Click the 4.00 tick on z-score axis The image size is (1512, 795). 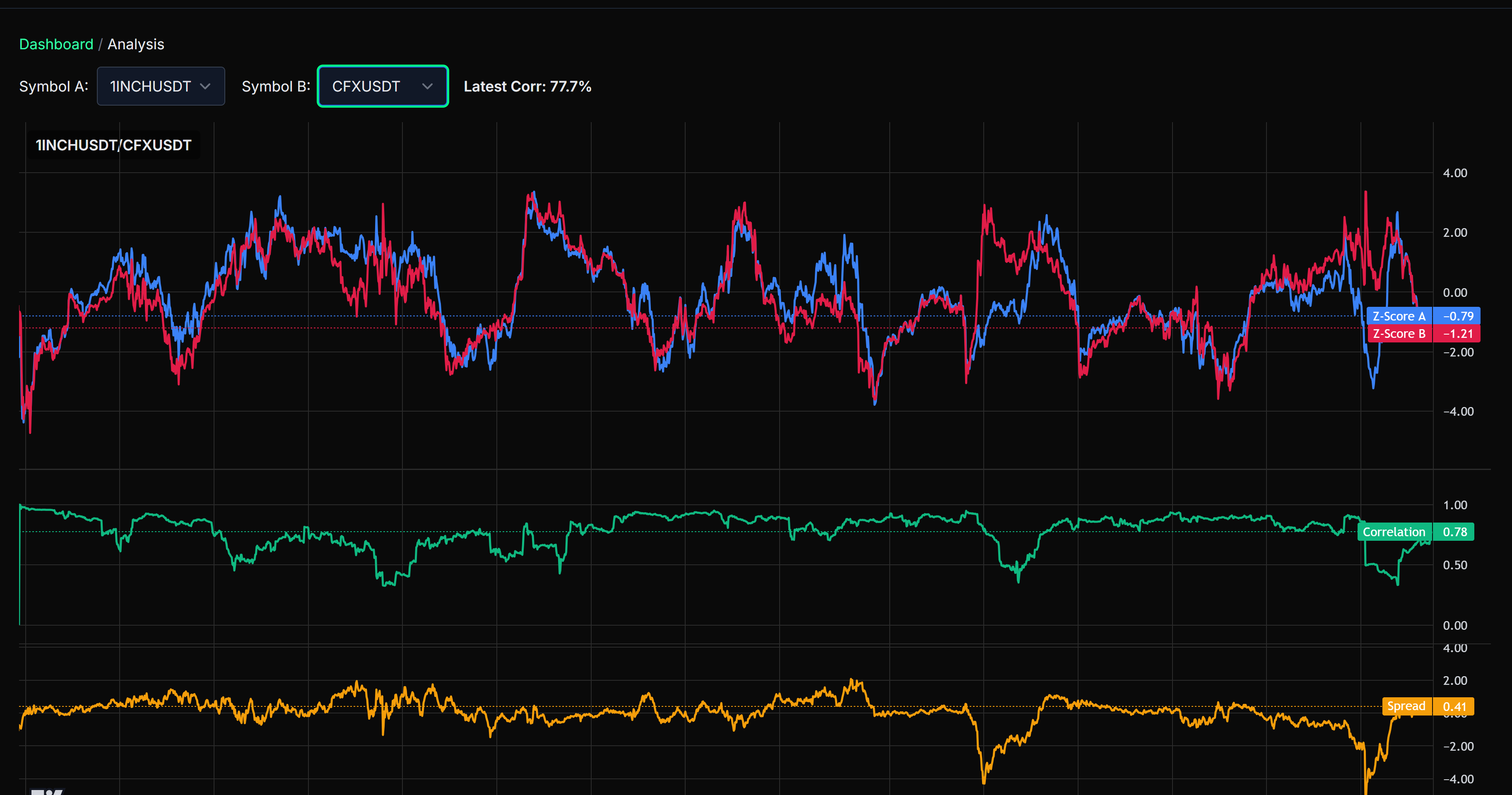click(x=1454, y=173)
